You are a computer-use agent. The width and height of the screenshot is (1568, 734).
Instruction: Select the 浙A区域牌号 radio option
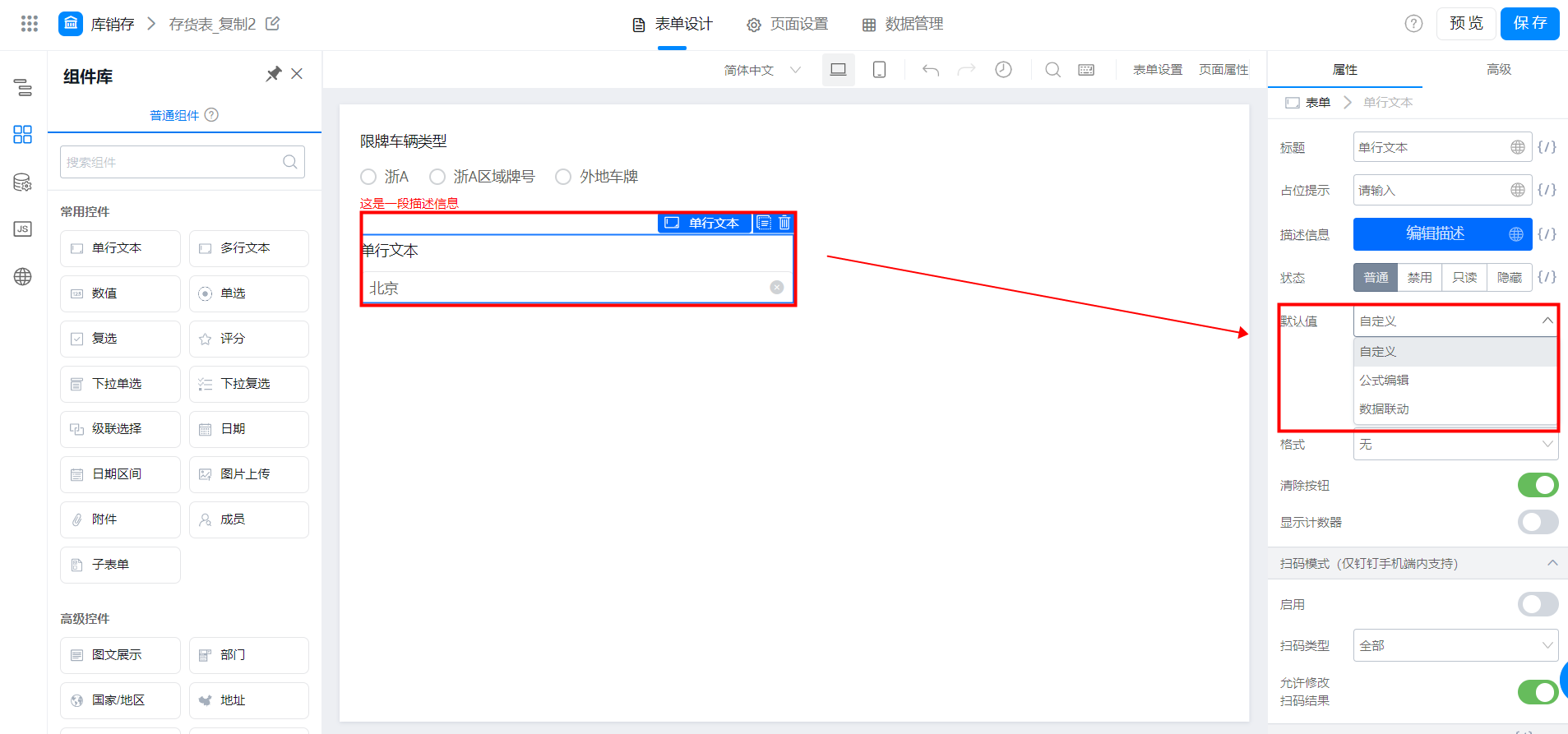click(x=437, y=177)
